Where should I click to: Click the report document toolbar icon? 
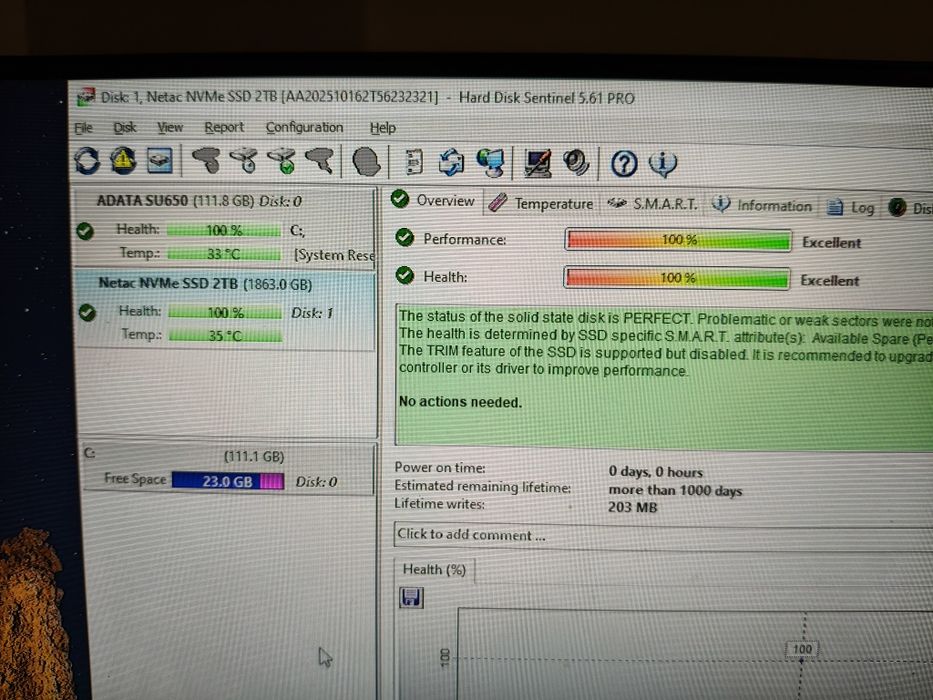tap(413, 162)
